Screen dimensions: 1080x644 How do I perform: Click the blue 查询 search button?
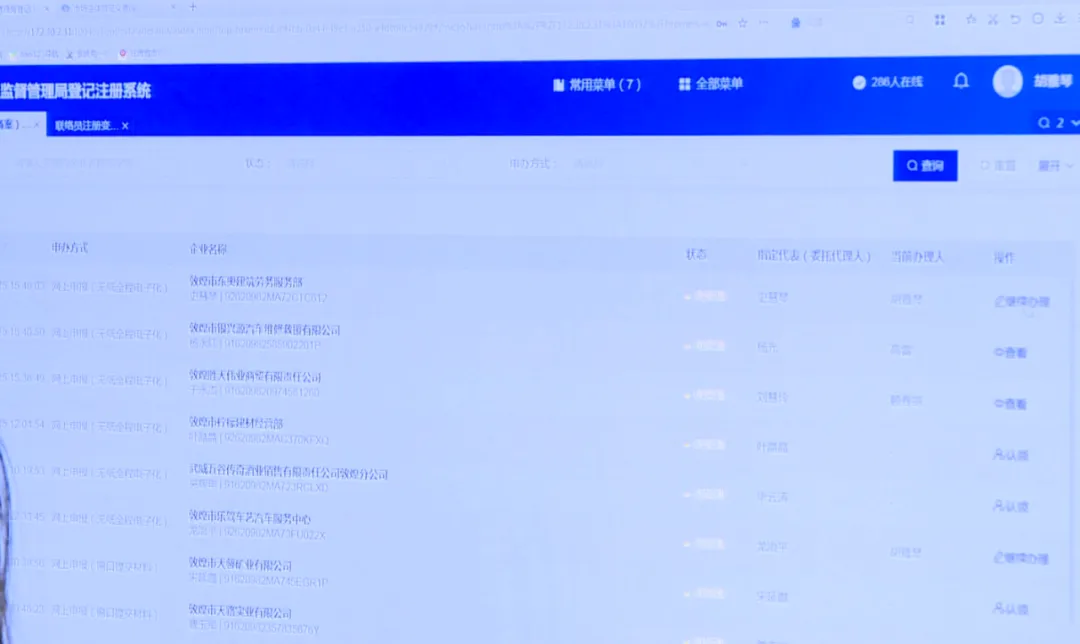point(924,166)
